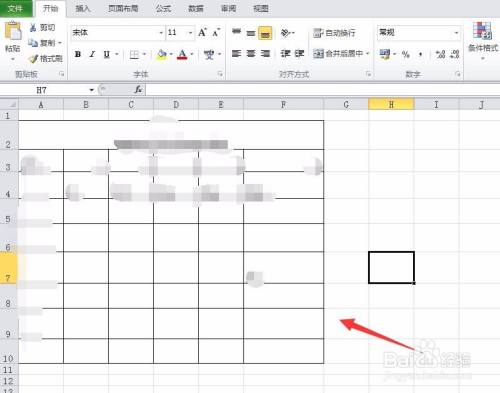
Task: Open the Alignment group dialog launcher
Action: 369,74
